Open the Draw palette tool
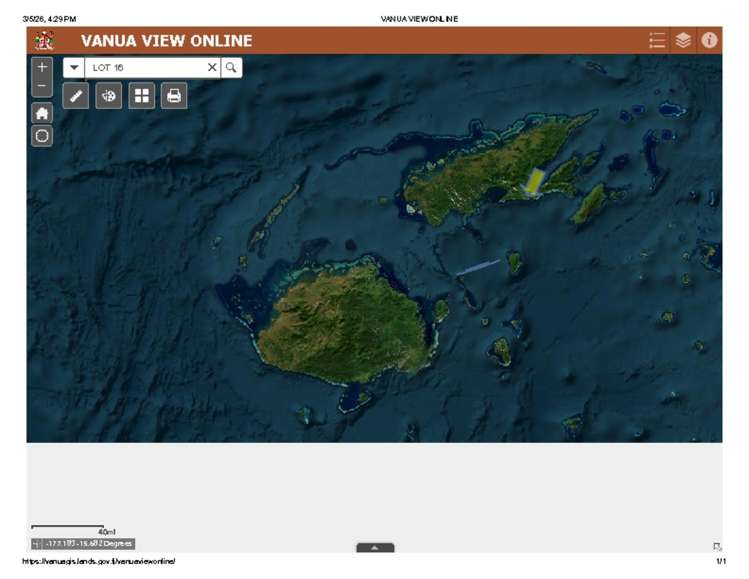 (x=108, y=96)
